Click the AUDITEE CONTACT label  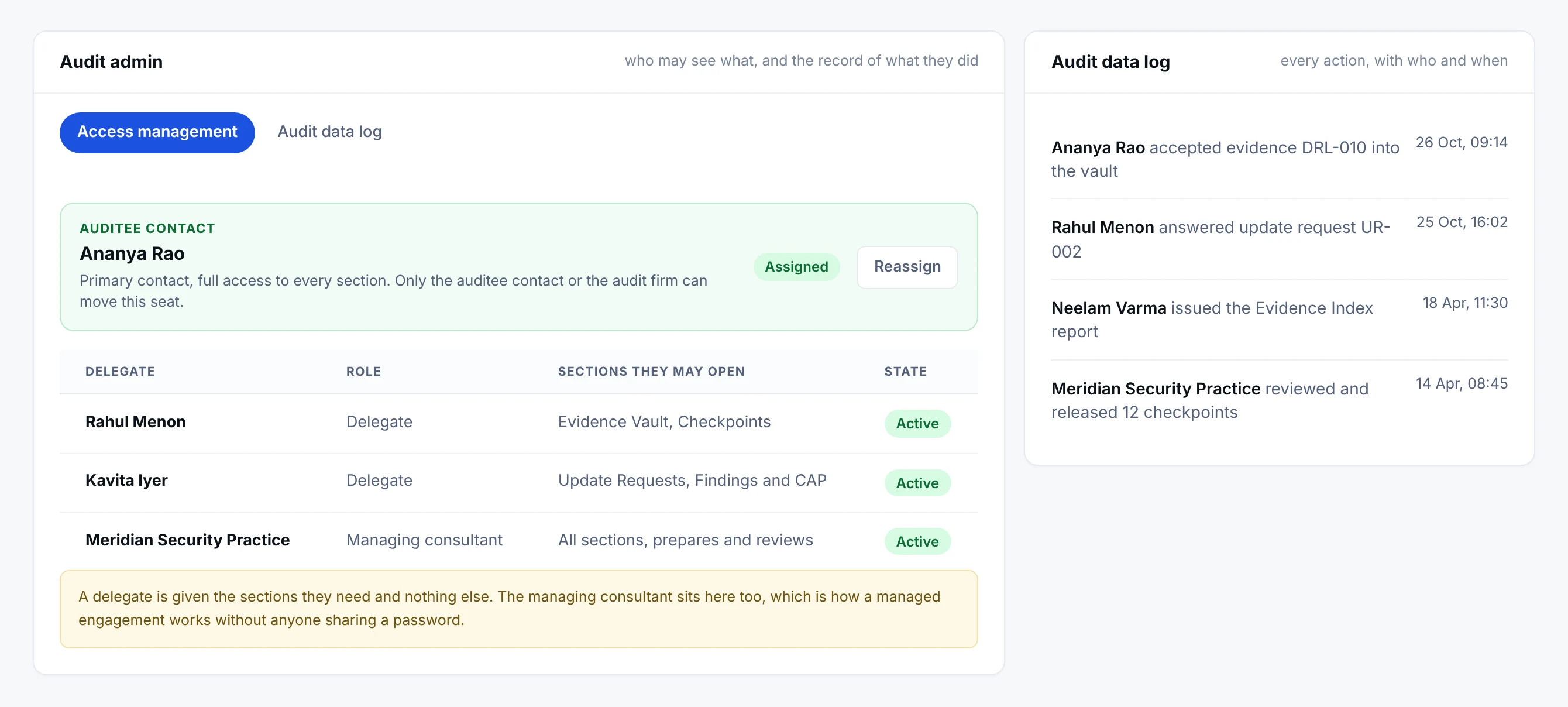[x=147, y=228]
